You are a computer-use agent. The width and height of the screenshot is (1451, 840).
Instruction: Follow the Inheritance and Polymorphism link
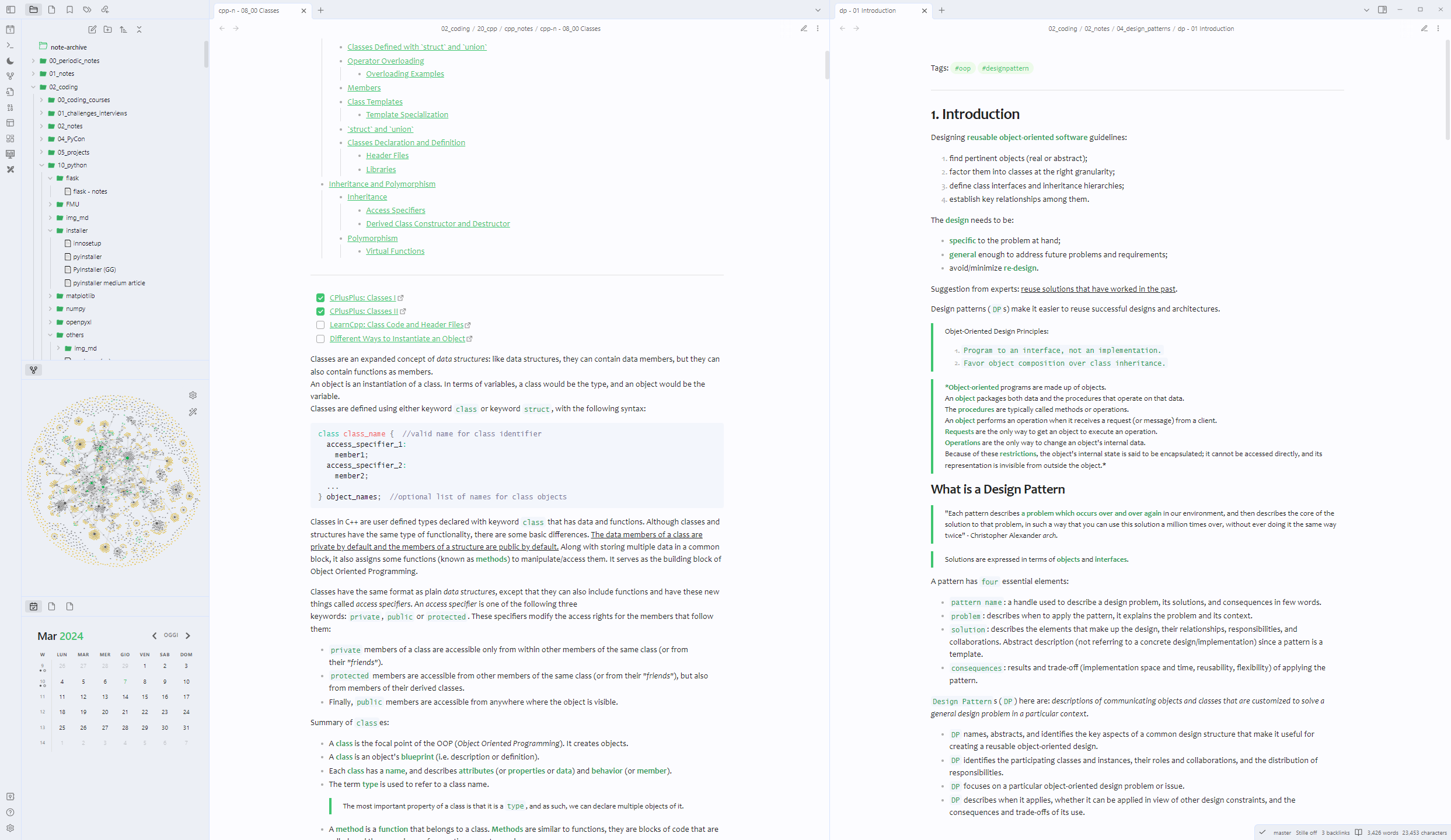click(382, 184)
